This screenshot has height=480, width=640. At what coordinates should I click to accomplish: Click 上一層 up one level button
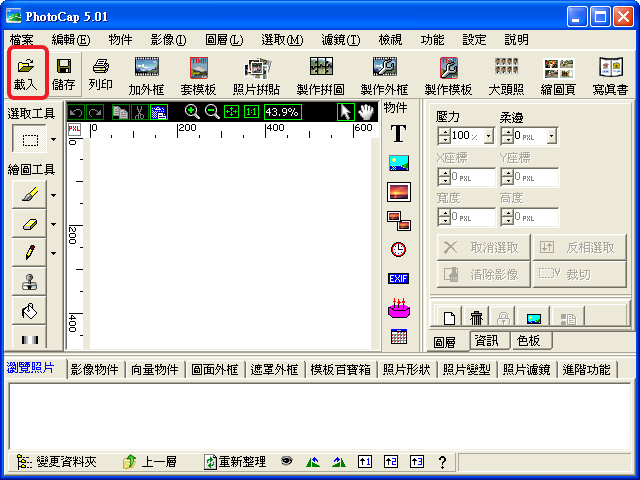(149, 462)
